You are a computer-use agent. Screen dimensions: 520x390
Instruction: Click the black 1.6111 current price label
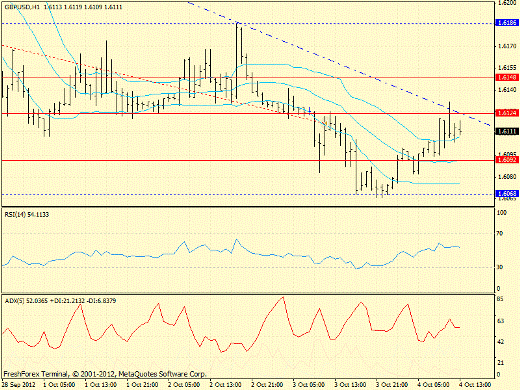(507, 131)
